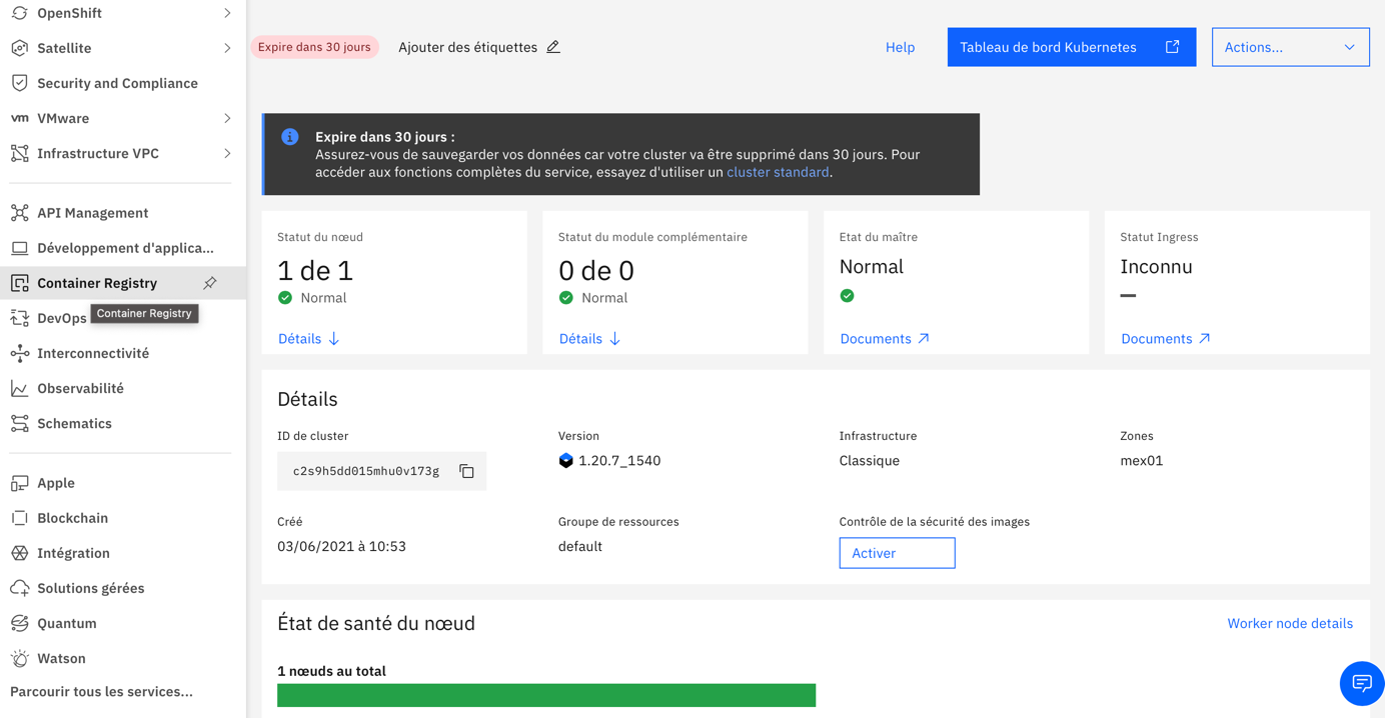Expand the Satellite submenu chevron
Image resolution: width=1390 pixels, height=721 pixels.
227,48
